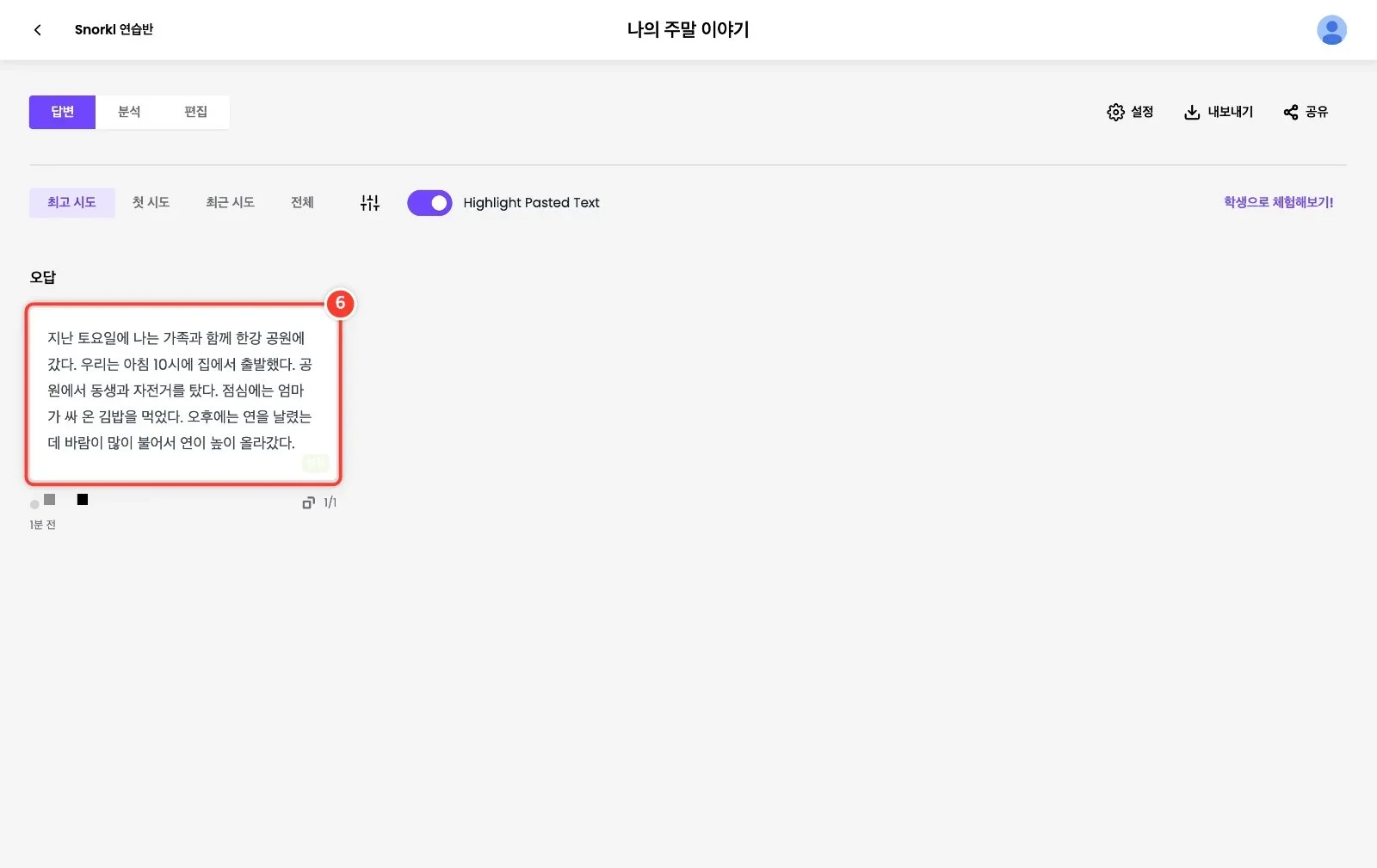1377x868 pixels.
Task: Click the attempt count icon beside 1/1
Action: (308, 502)
